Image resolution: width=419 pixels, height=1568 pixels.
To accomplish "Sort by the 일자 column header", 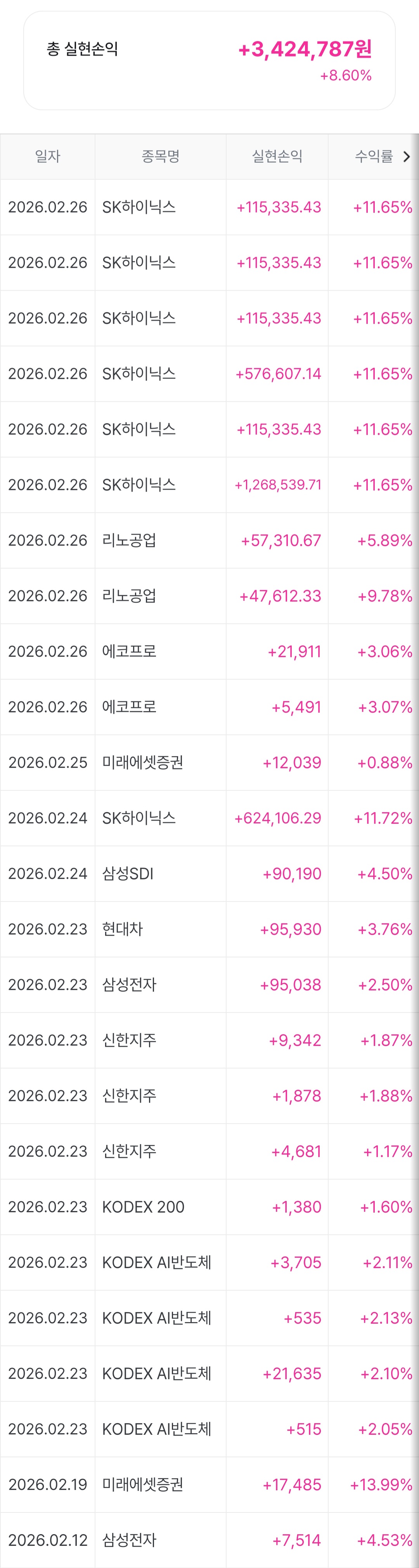I will pyautogui.click(x=47, y=157).
